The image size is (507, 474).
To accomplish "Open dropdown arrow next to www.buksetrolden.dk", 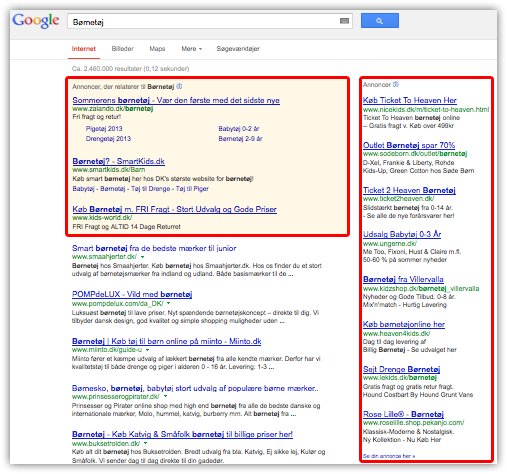I will 146,443.
